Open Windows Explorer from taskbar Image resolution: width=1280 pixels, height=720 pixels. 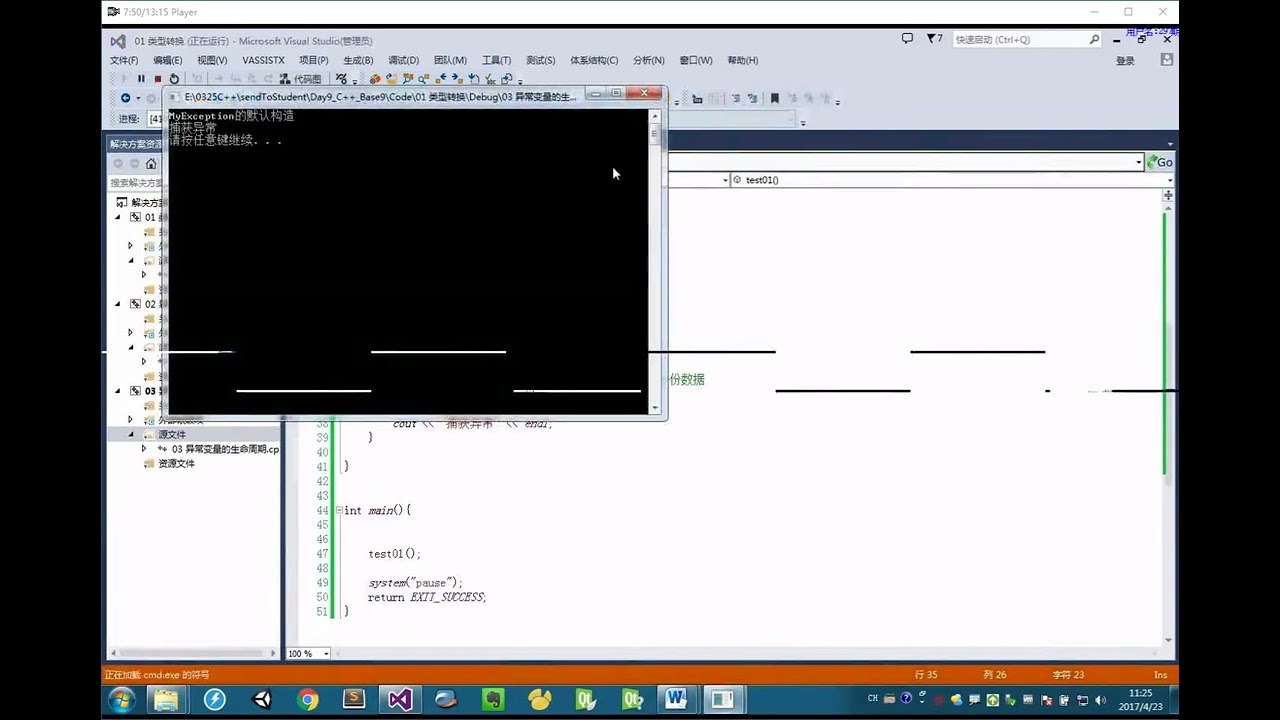pyautogui.click(x=166, y=699)
